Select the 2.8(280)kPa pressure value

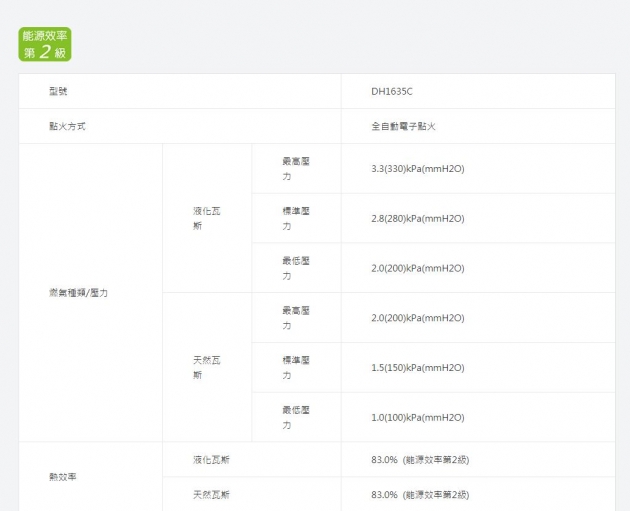[x=417, y=218]
